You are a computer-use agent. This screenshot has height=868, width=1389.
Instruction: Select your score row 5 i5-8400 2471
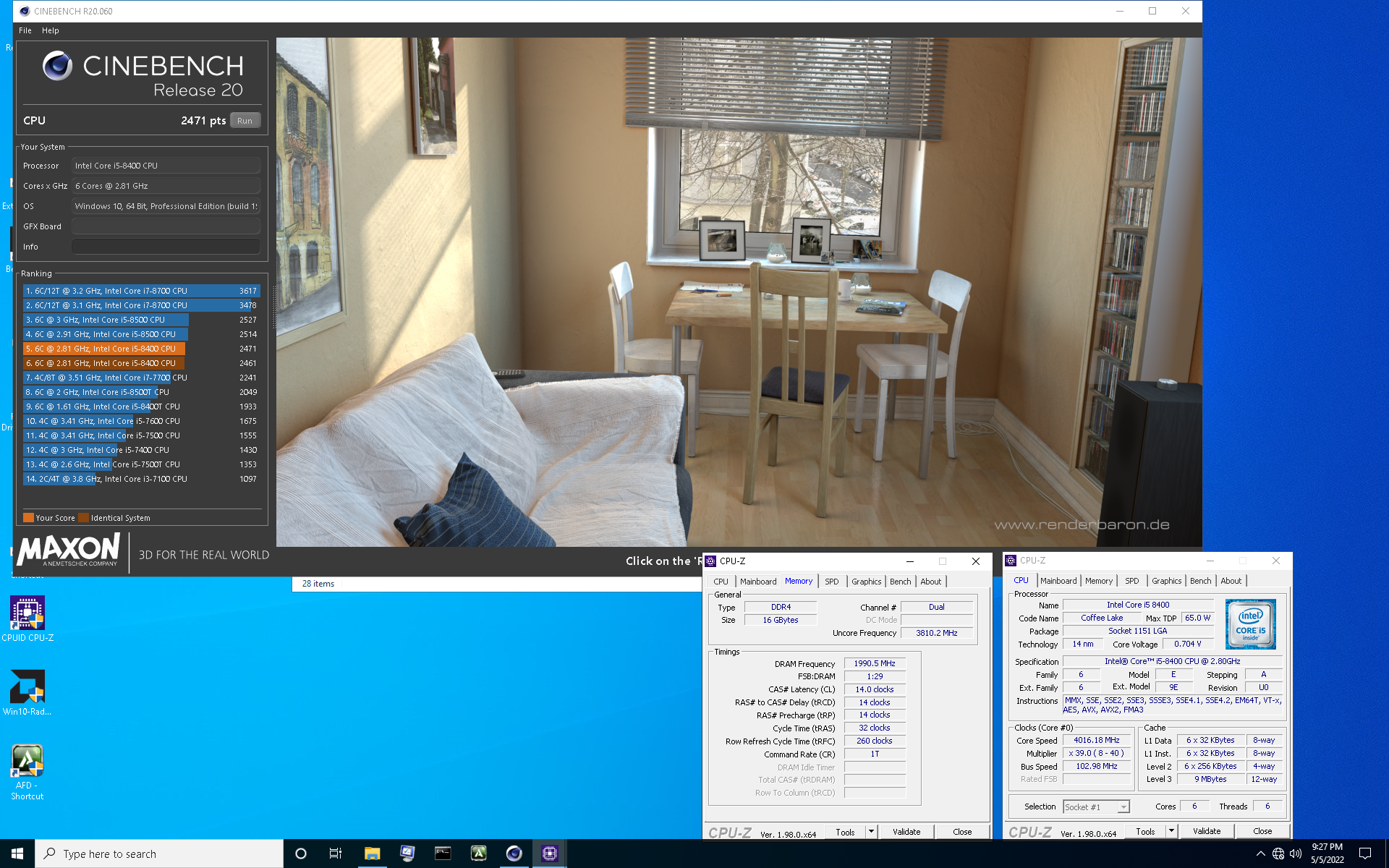coord(141,349)
